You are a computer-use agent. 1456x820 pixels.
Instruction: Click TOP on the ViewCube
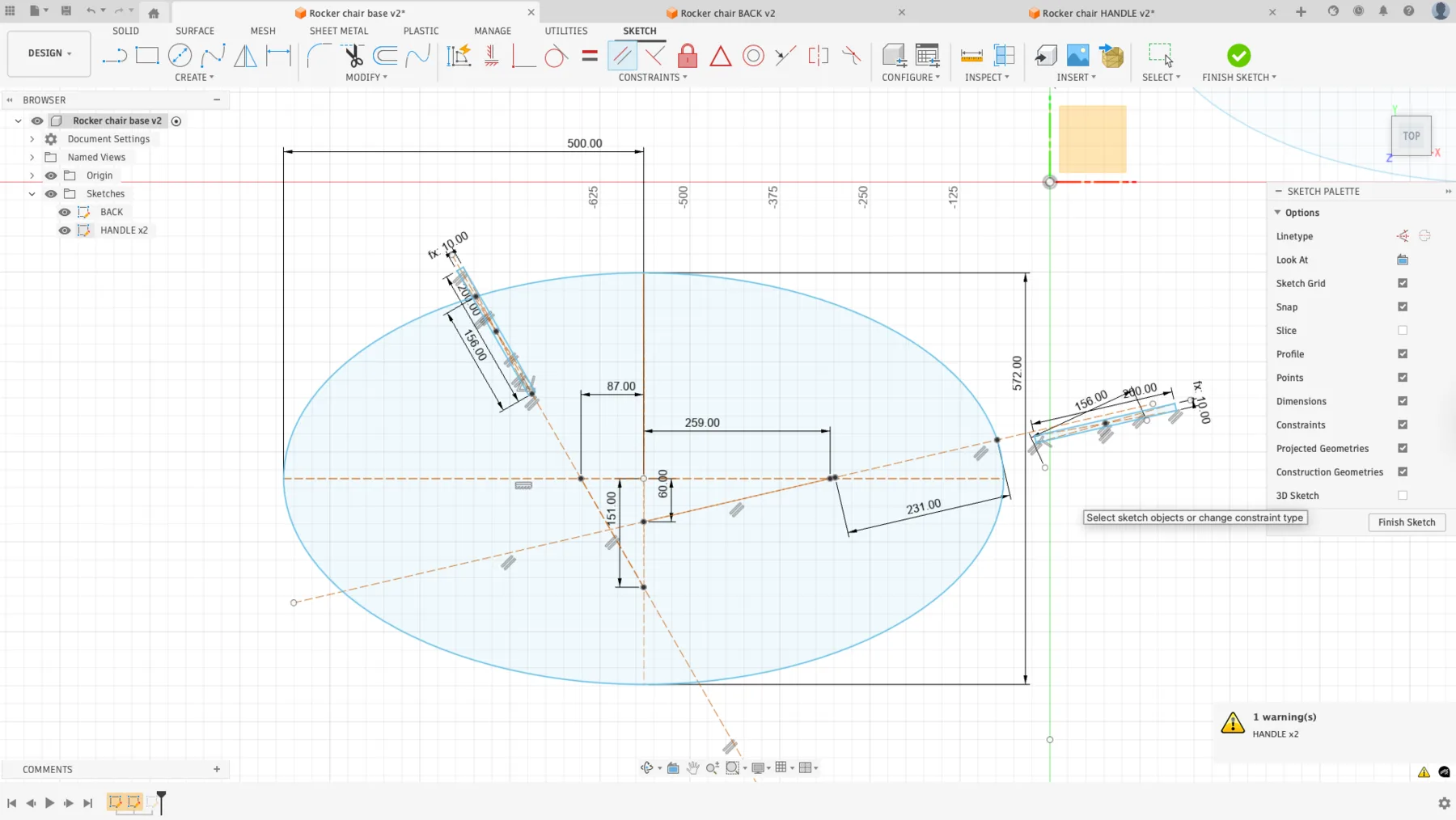point(1411,135)
